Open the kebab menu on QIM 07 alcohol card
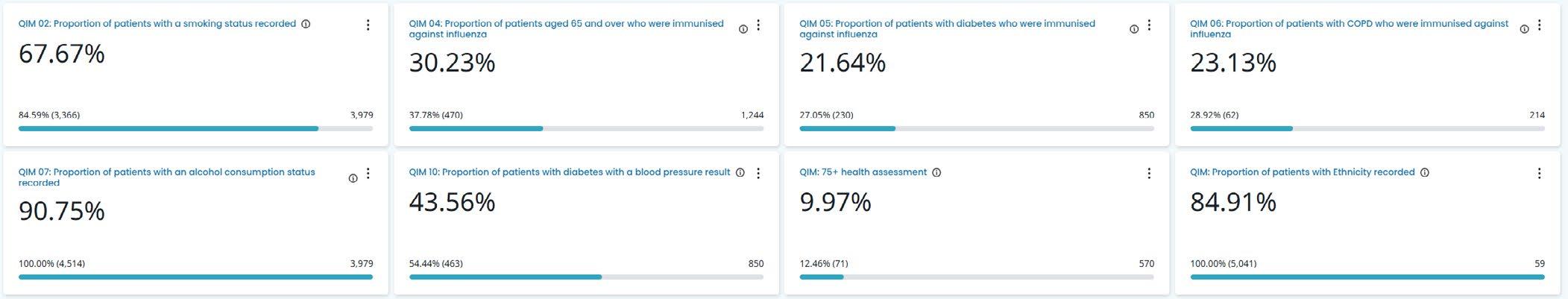The height and width of the screenshot is (299, 1568). (x=368, y=173)
